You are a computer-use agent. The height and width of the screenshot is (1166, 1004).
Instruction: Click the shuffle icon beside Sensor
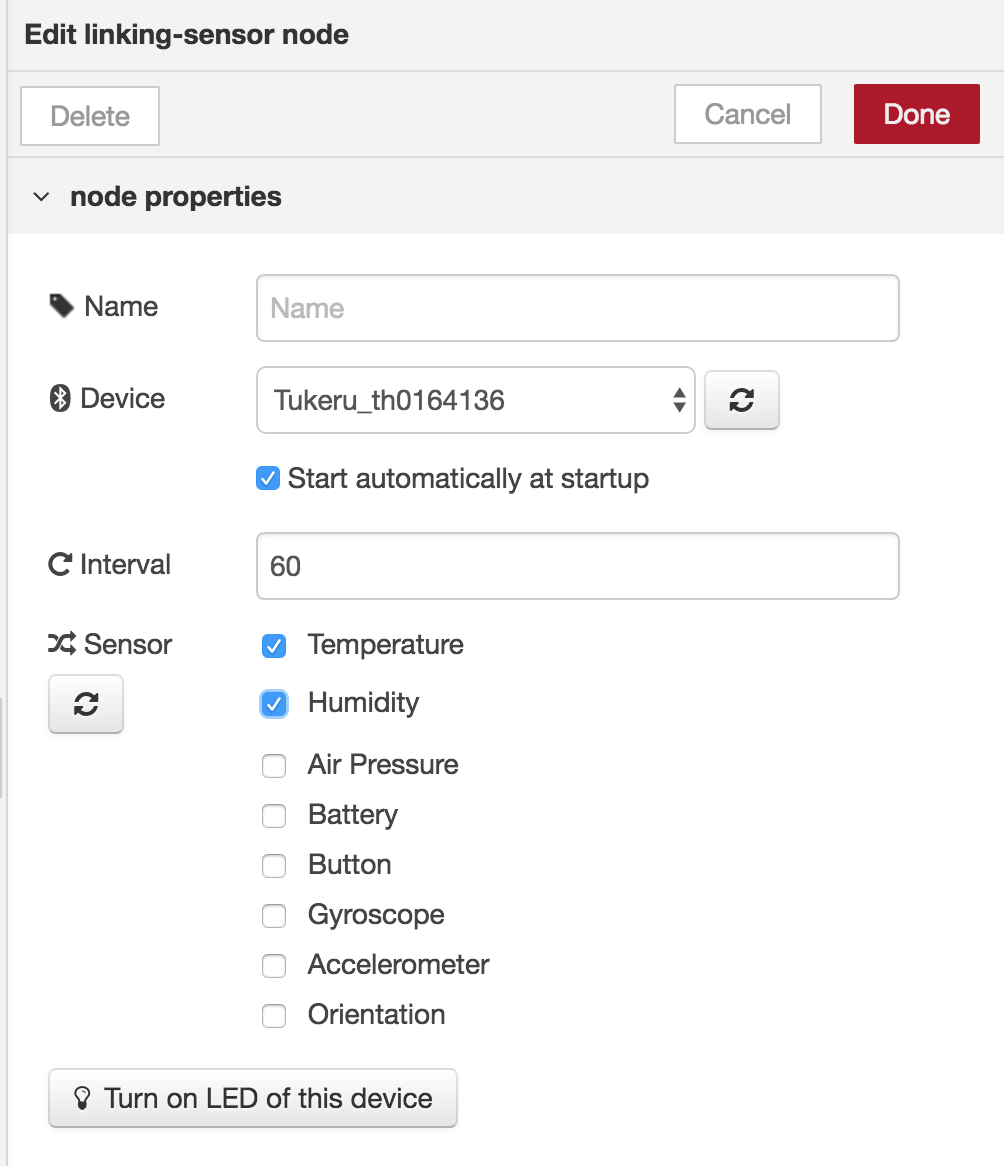pyautogui.click(x=62, y=644)
